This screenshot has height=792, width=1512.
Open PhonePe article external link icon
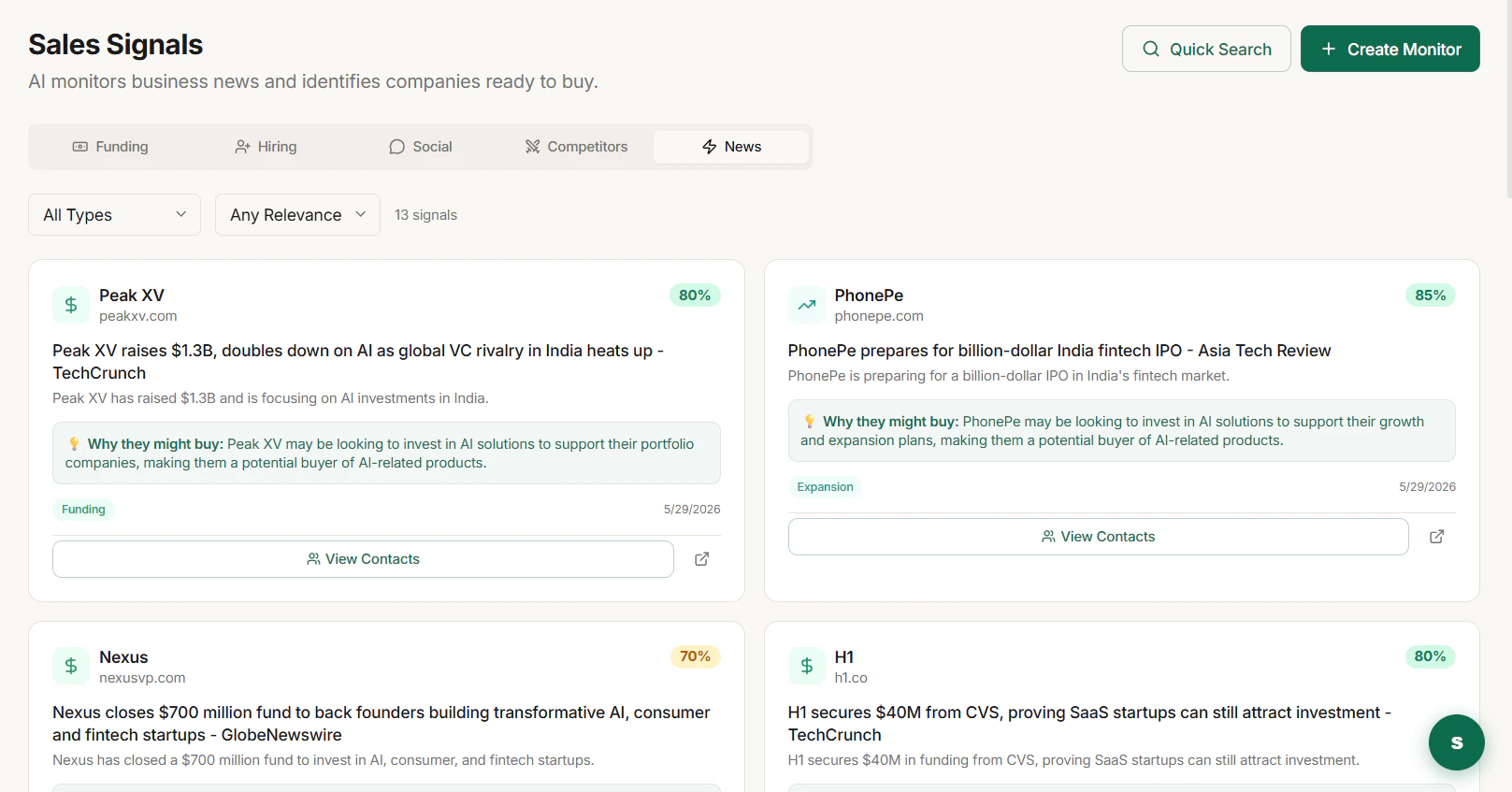1437,537
